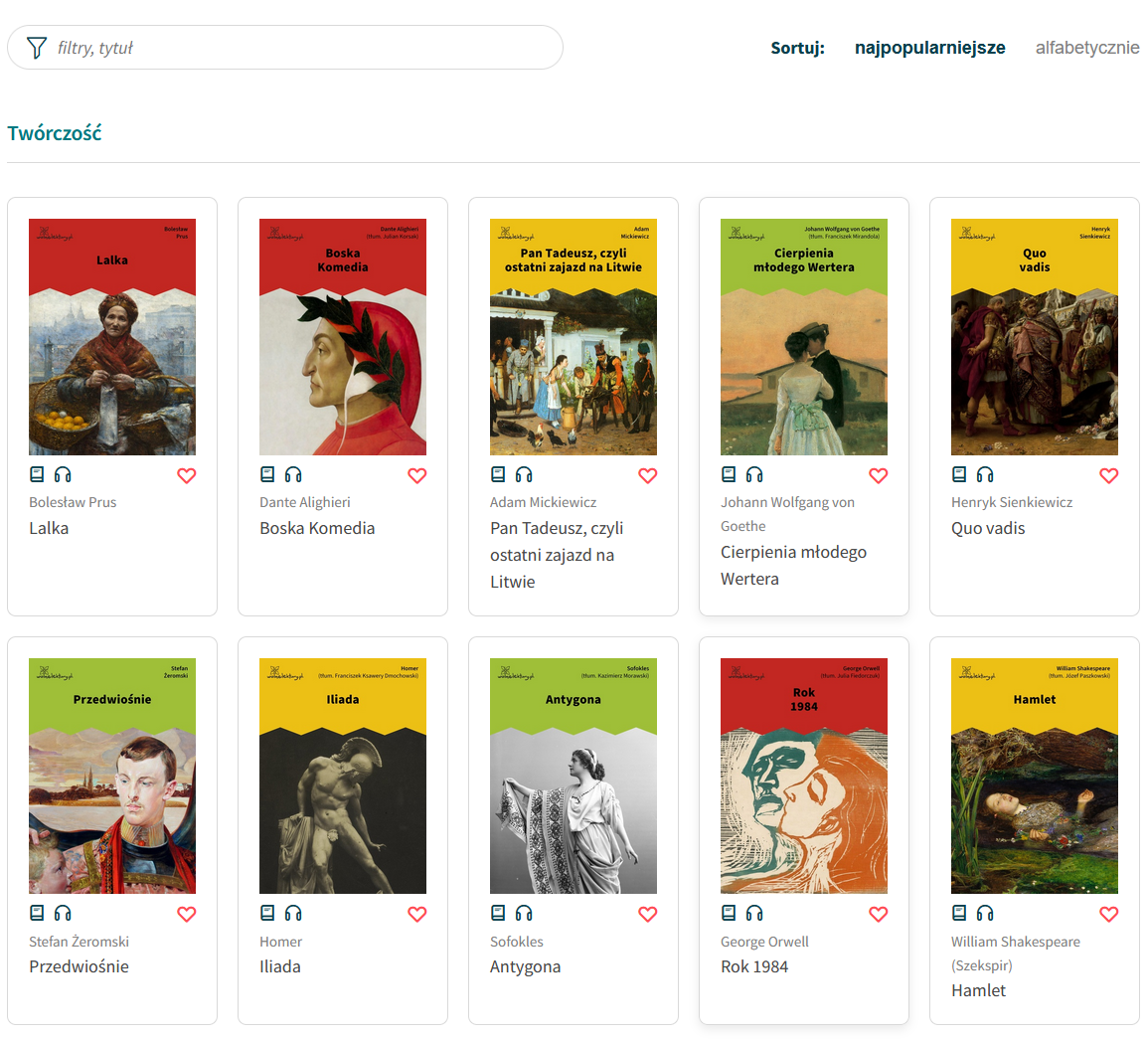Screen dimensions: 1148x1040
Task: Open author link Bolesław Prus
Action: click(x=73, y=502)
